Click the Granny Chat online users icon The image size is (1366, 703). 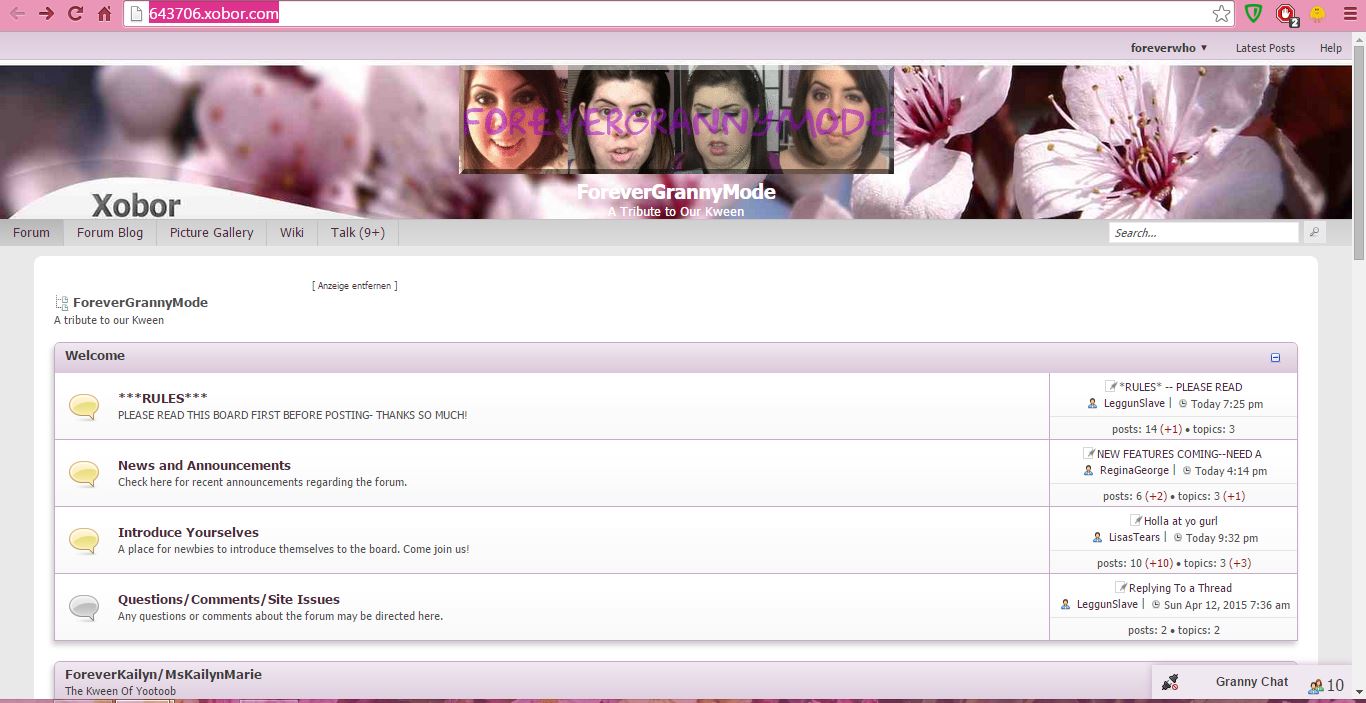(1315, 685)
